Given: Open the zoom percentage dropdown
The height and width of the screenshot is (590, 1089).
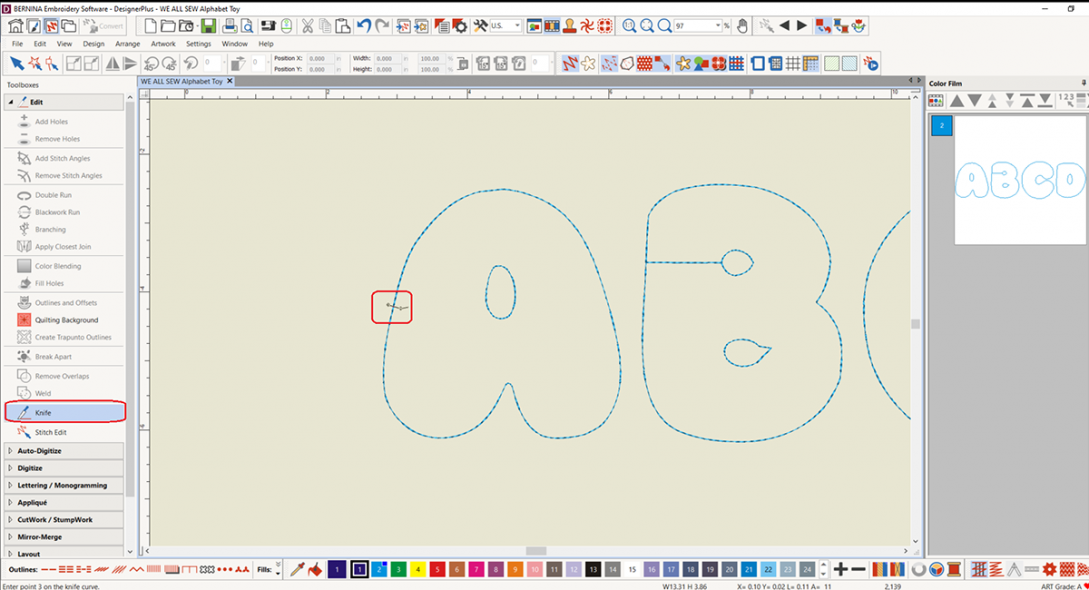Looking at the screenshot, I should click(x=718, y=26).
